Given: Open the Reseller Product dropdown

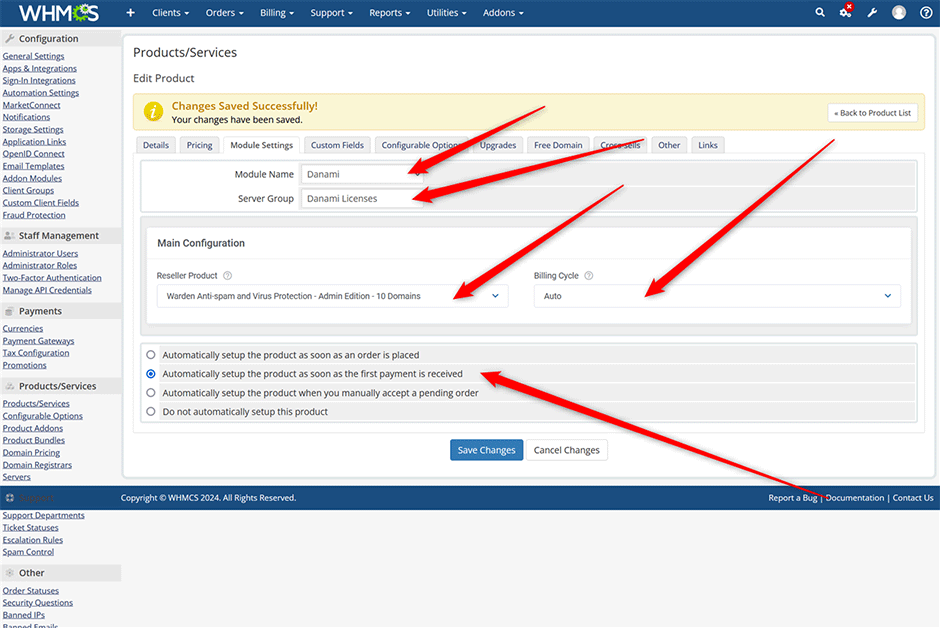Looking at the screenshot, I should tap(333, 296).
